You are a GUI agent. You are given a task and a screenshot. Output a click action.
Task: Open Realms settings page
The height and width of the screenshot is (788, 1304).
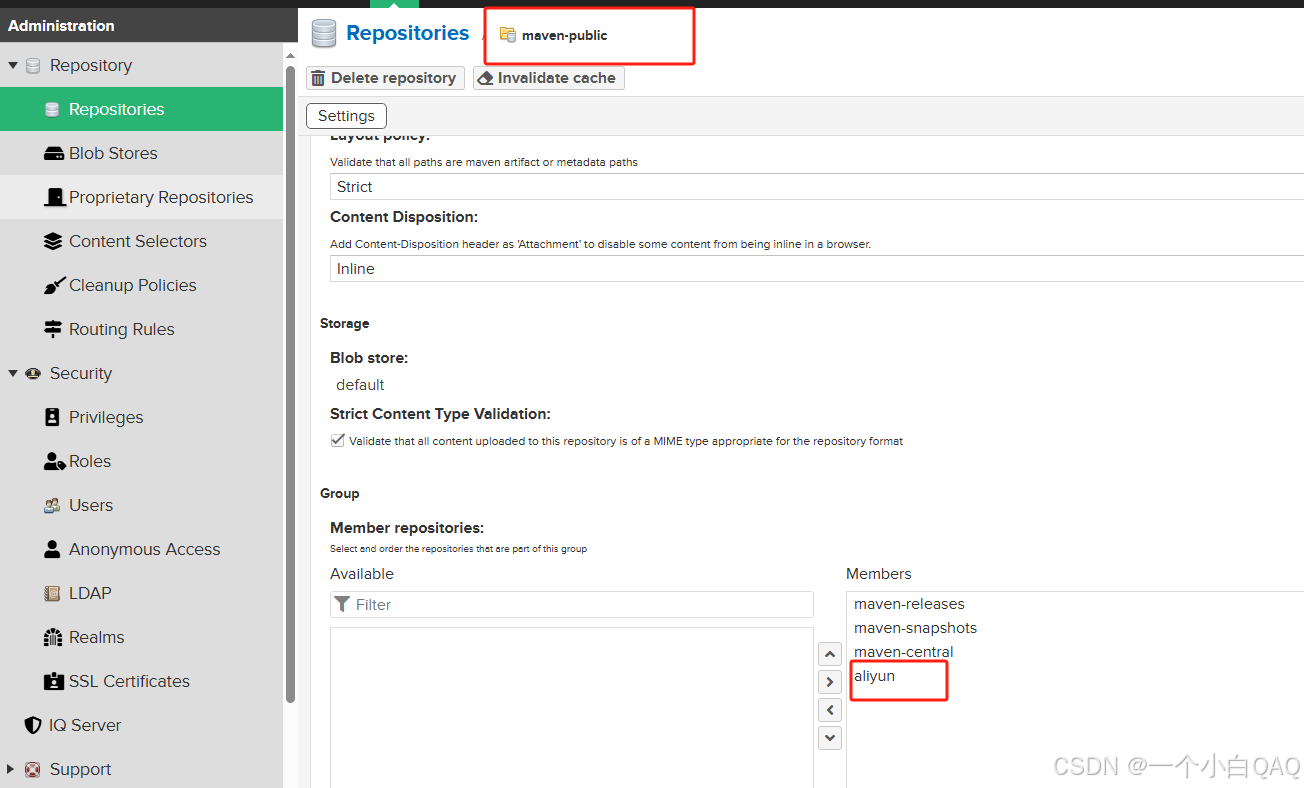pos(142,637)
